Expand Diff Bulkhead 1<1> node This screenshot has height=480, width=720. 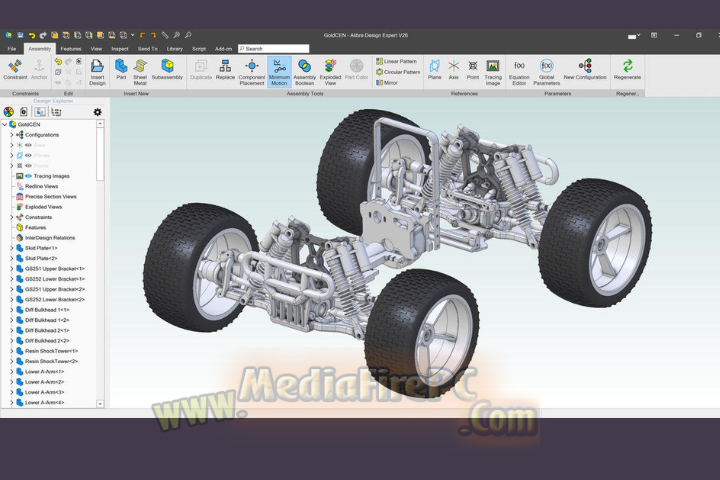(x=12, y=310)
